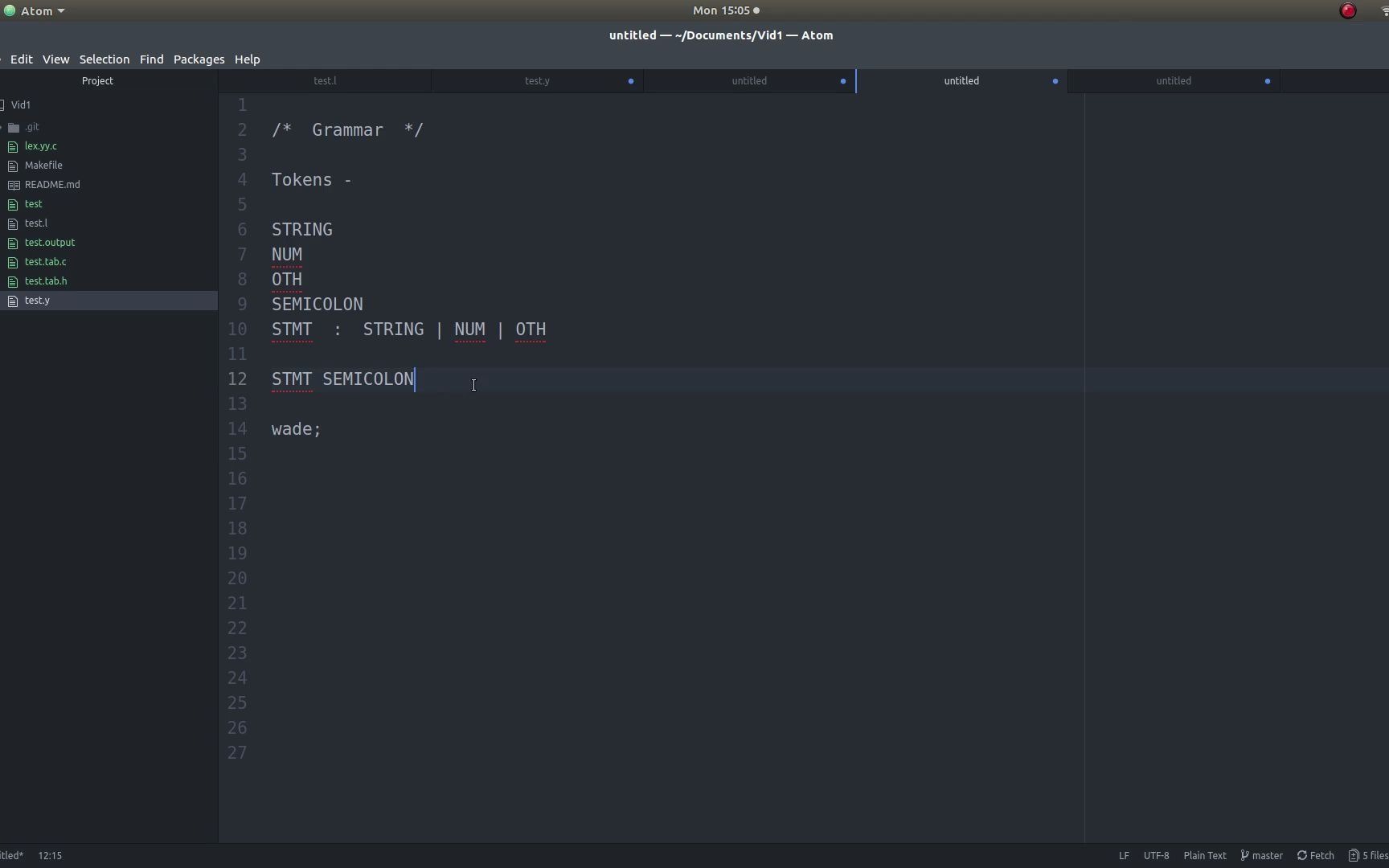Click the Makefile file icon
Screen dimensions: 1389x868
(13, 166)
